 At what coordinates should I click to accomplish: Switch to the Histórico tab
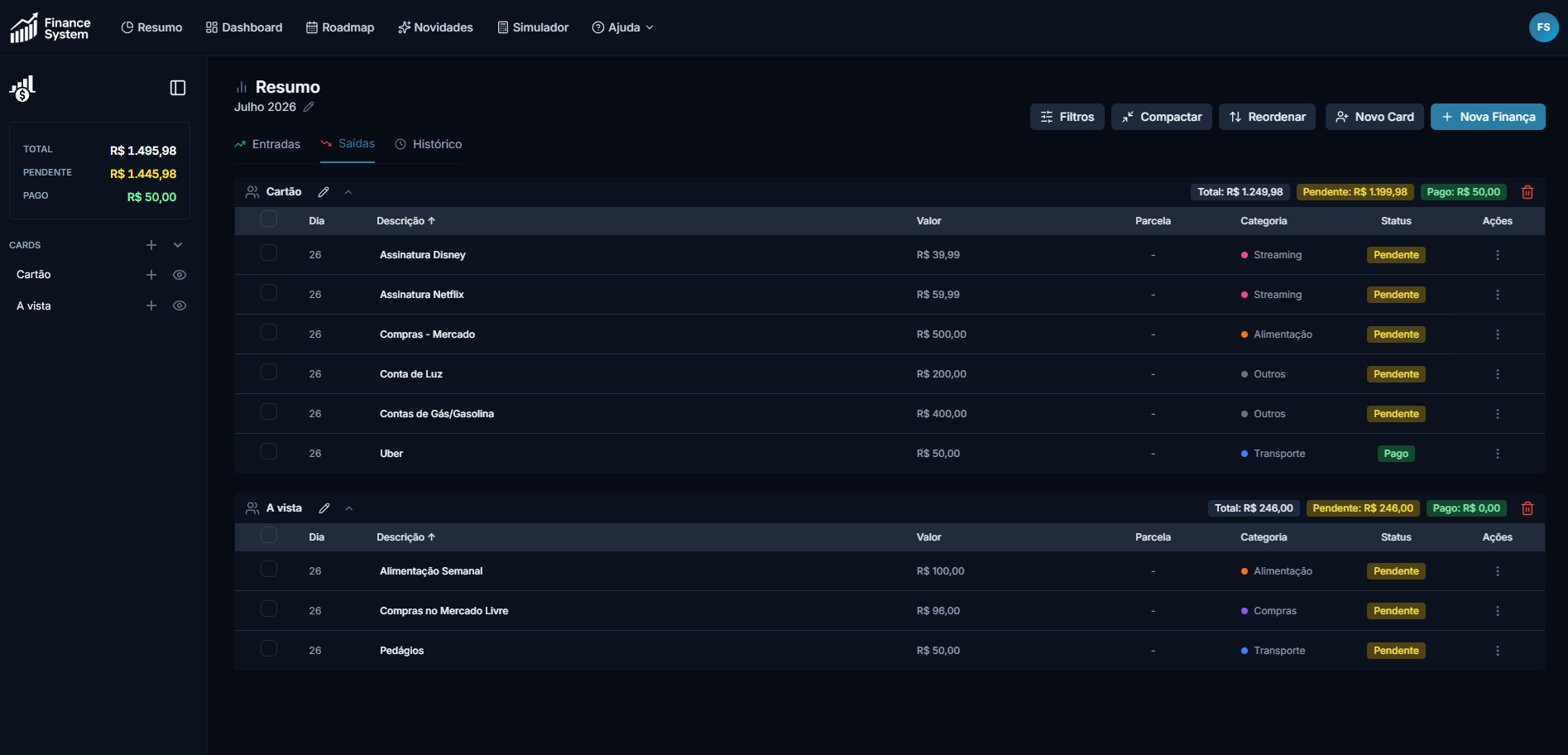(x=429, y=144)
